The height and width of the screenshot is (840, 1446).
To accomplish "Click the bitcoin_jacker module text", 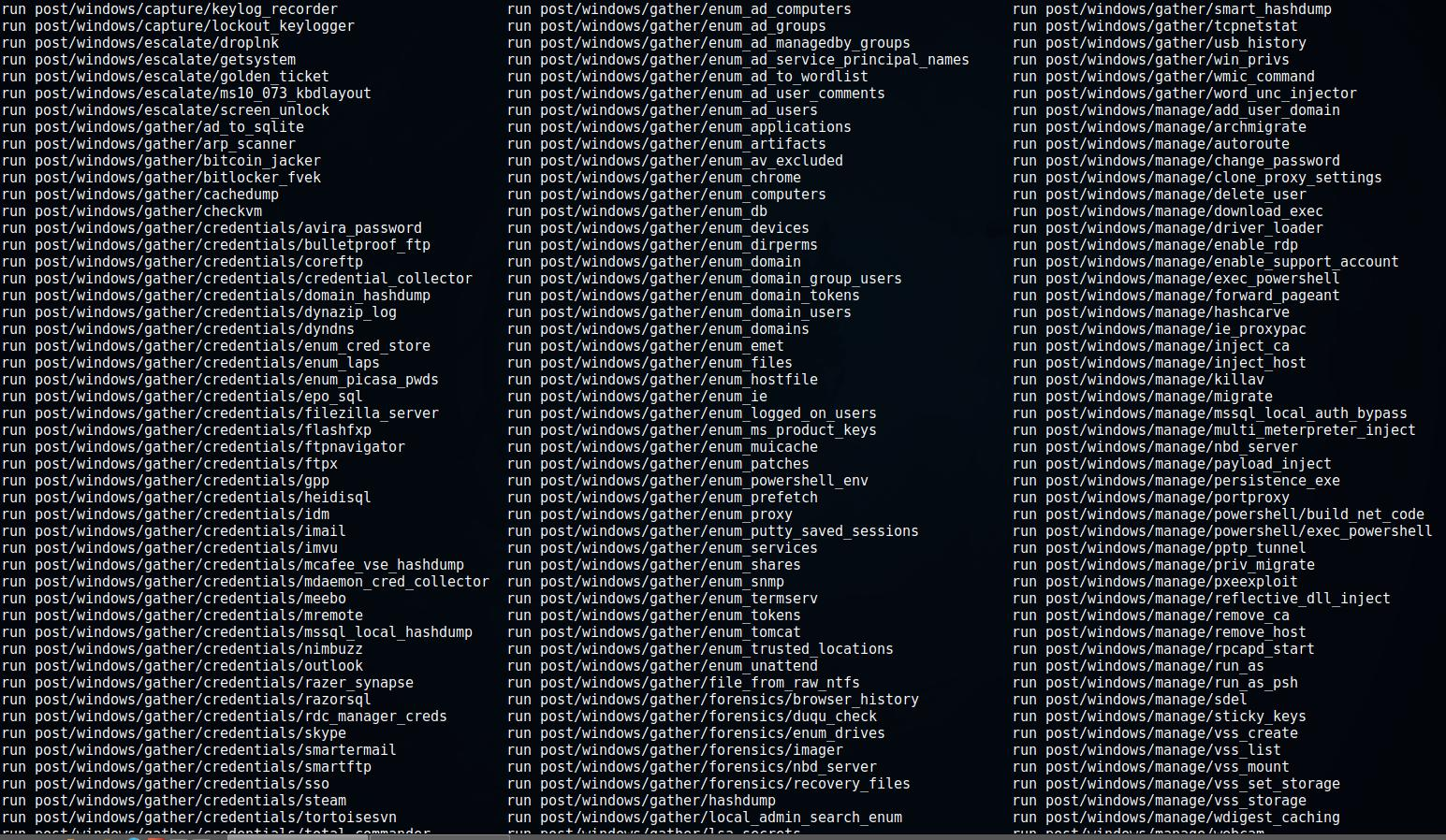I will pyautogui.click(x=161, y=161).
